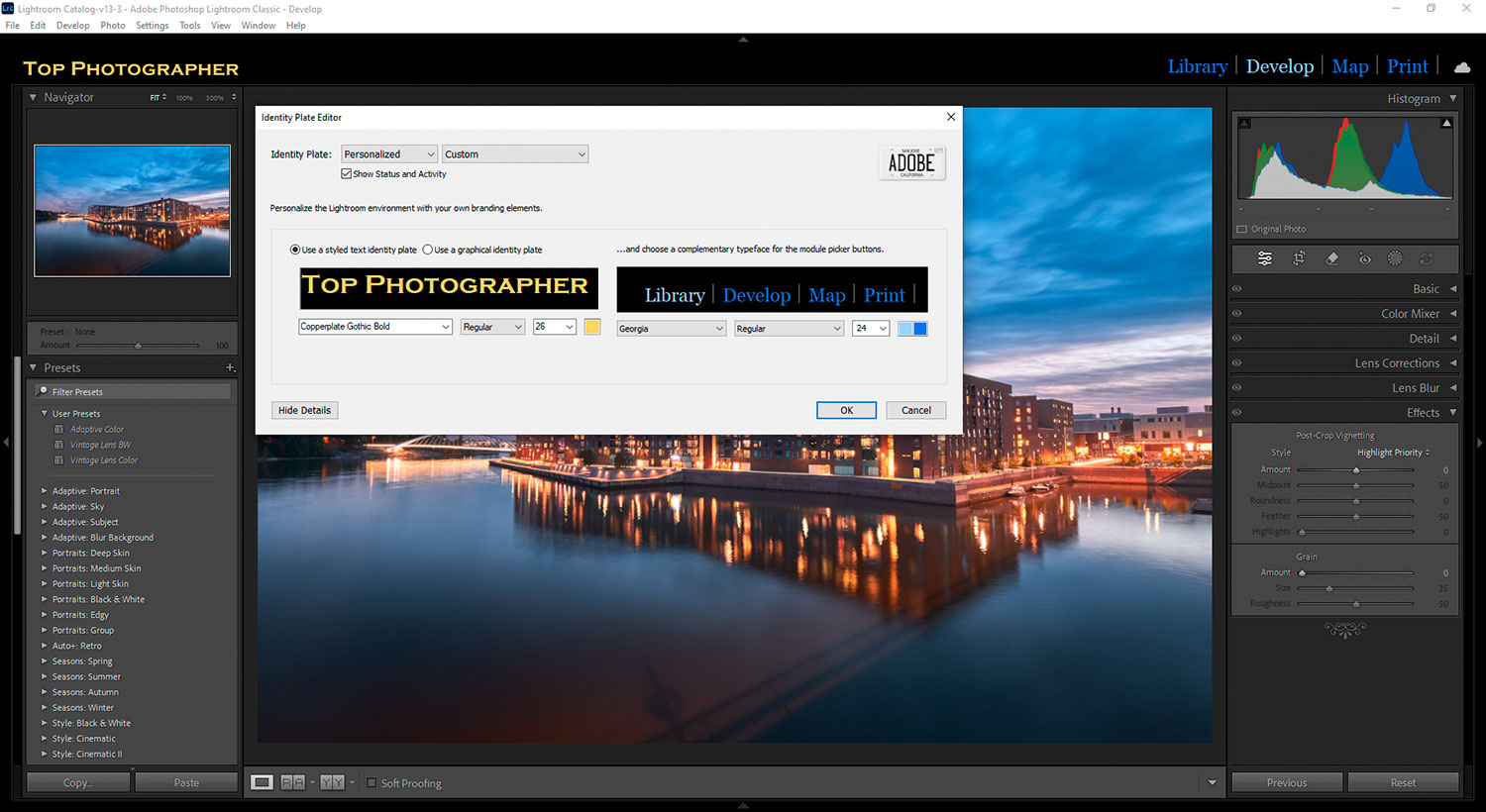Expand the Adaptive: Portrait preset group
1486x812 pixels.
[45, 491]
